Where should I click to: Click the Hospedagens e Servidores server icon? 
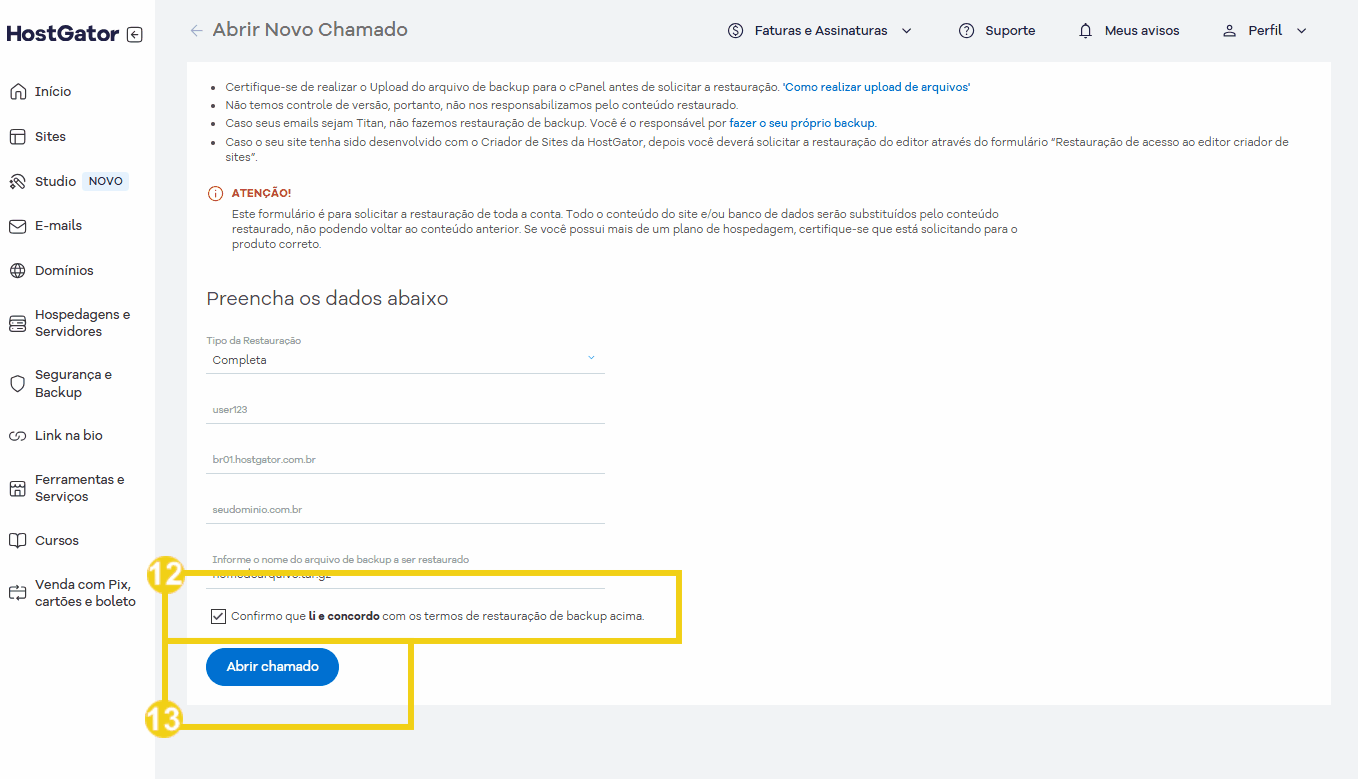[x=17, y=324]
